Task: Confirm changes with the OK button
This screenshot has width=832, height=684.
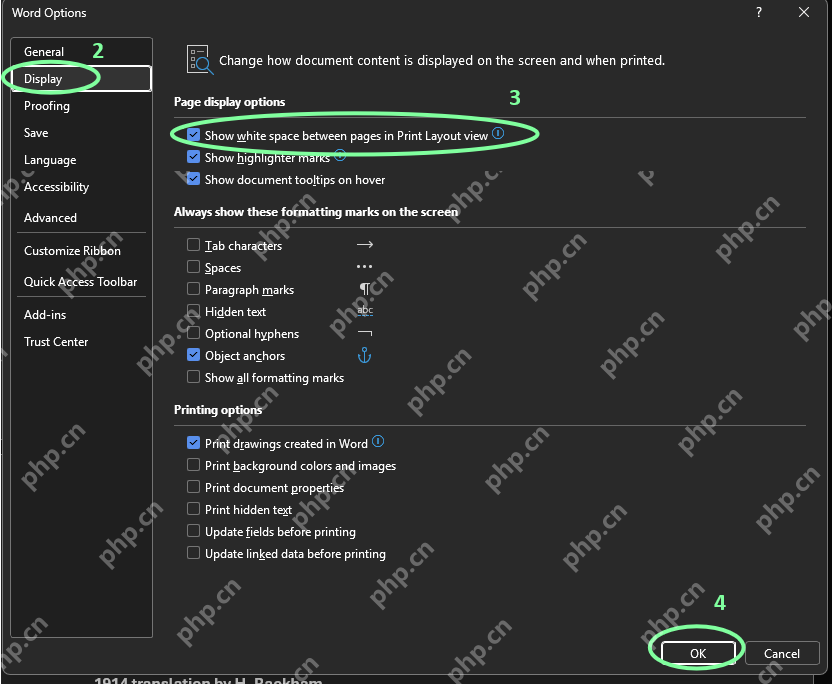Action: (x=698, y=653)
